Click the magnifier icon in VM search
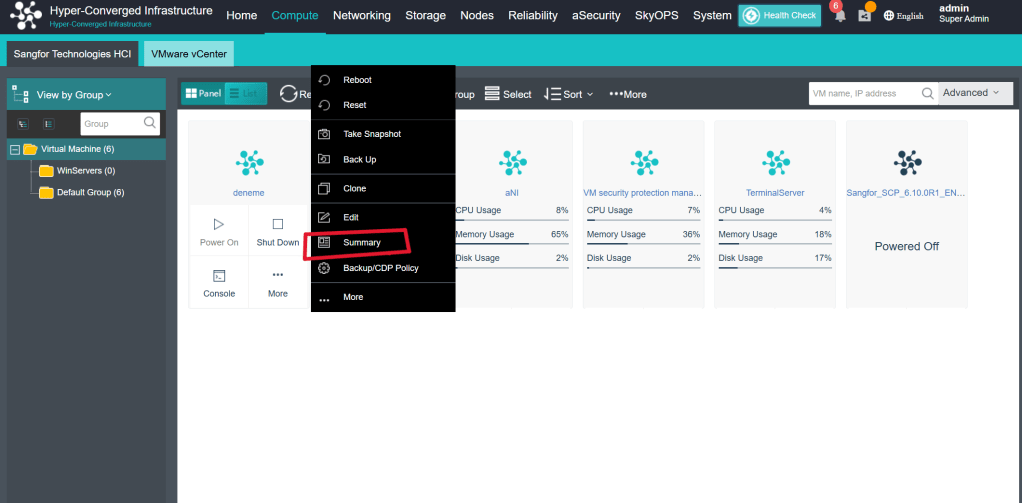This screenshot has height=503, width=1022. click(x=927, y=93)
